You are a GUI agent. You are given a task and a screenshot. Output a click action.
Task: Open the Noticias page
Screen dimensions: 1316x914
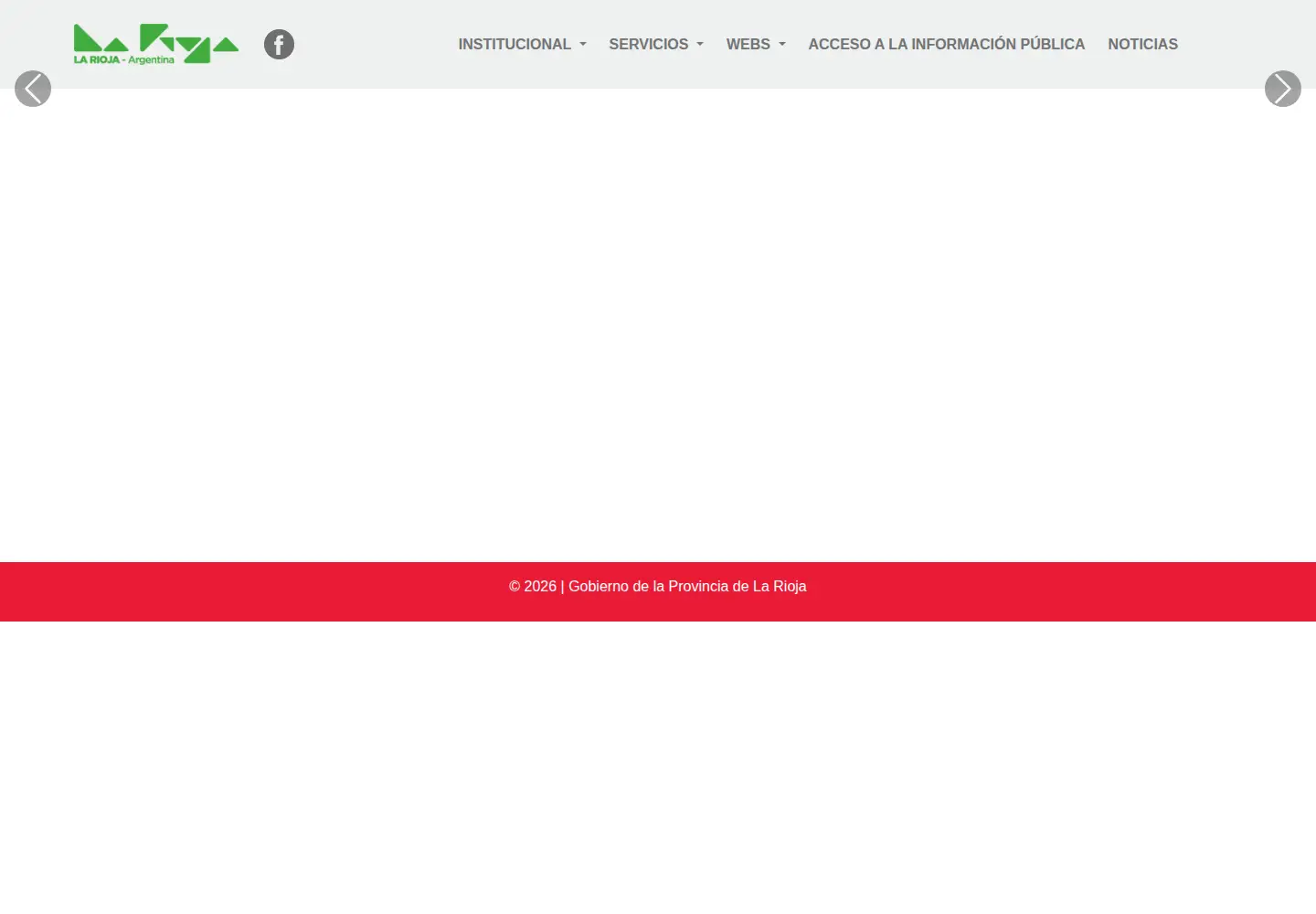click(1143, 44)
